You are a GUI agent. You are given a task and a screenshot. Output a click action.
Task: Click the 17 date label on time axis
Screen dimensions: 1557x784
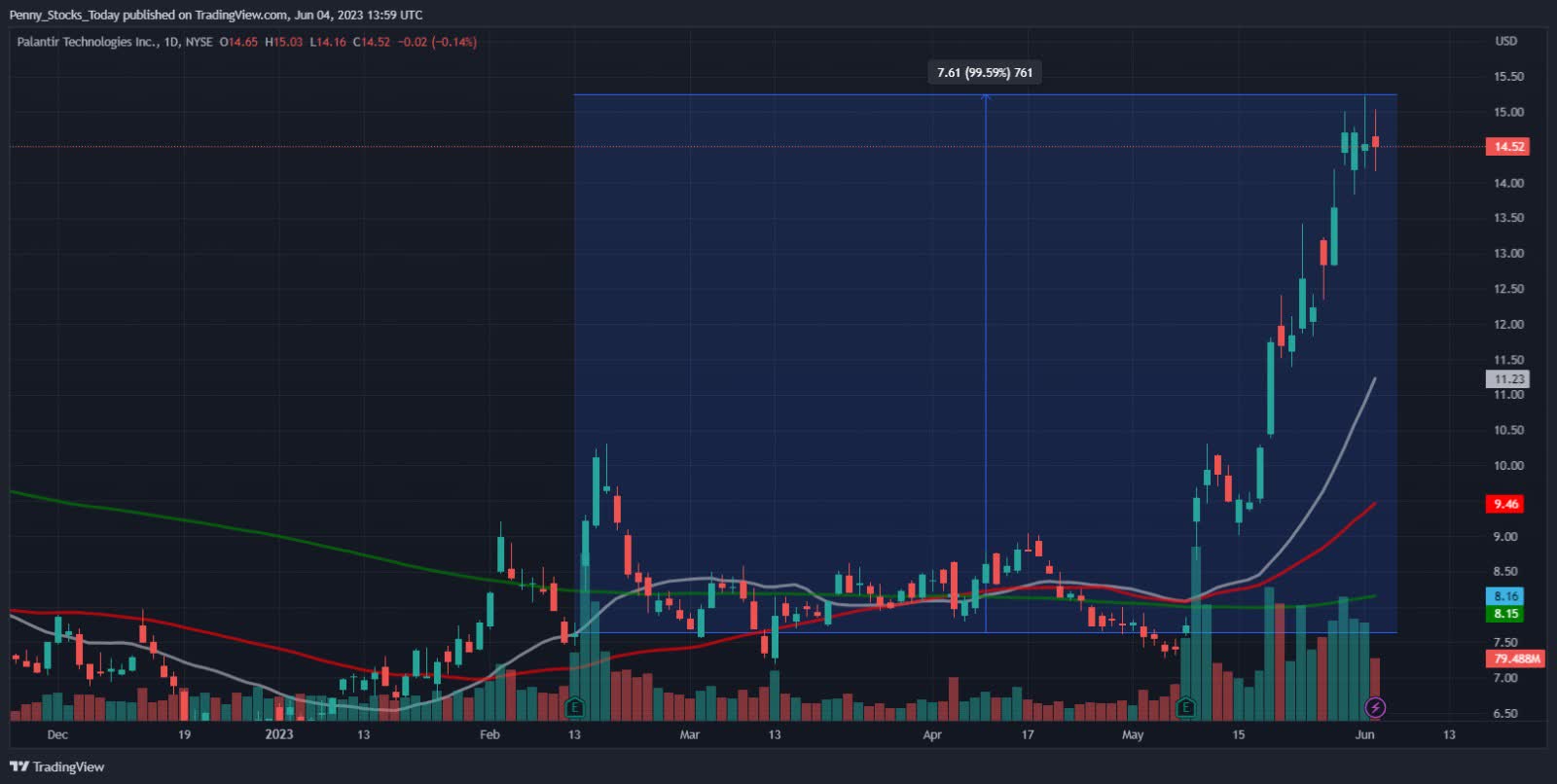pyautogui.click(x=1028, y=734)
